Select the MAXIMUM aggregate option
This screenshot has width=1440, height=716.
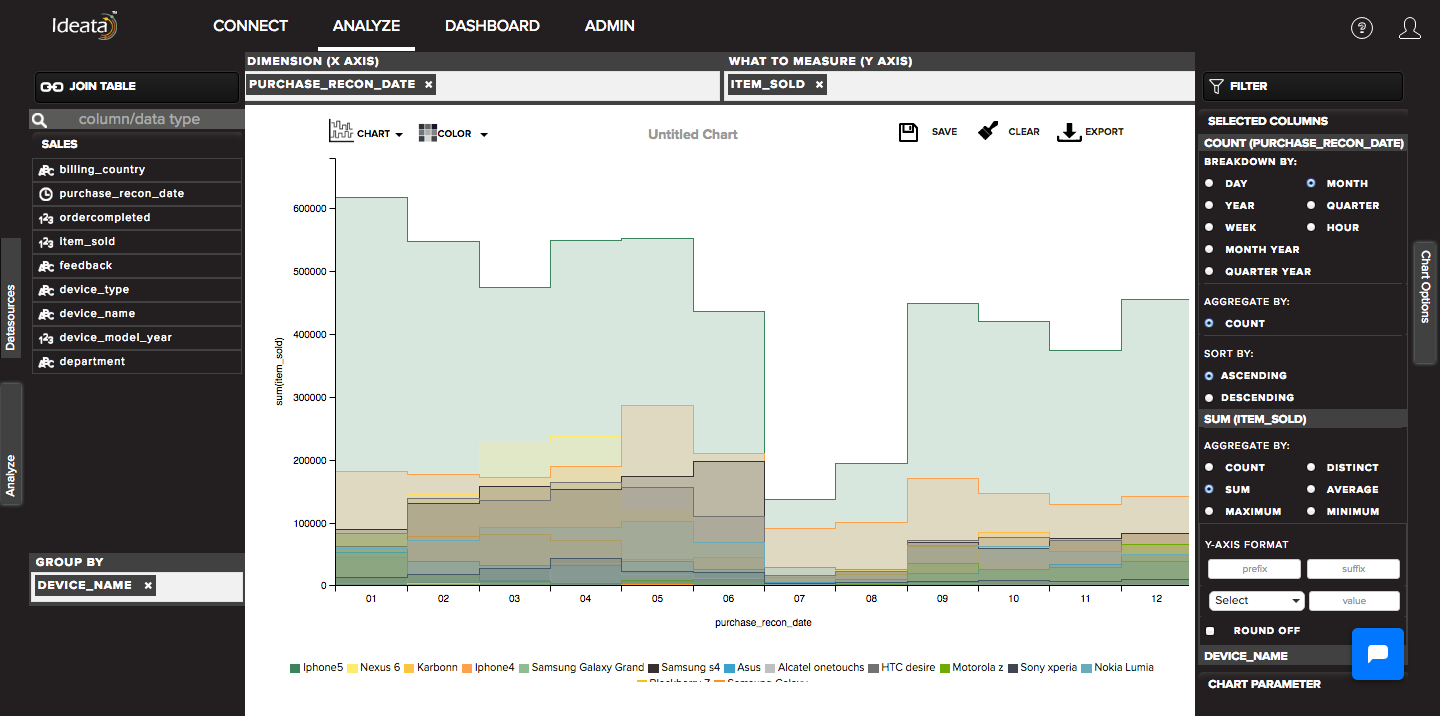(x=1209, y=512)
